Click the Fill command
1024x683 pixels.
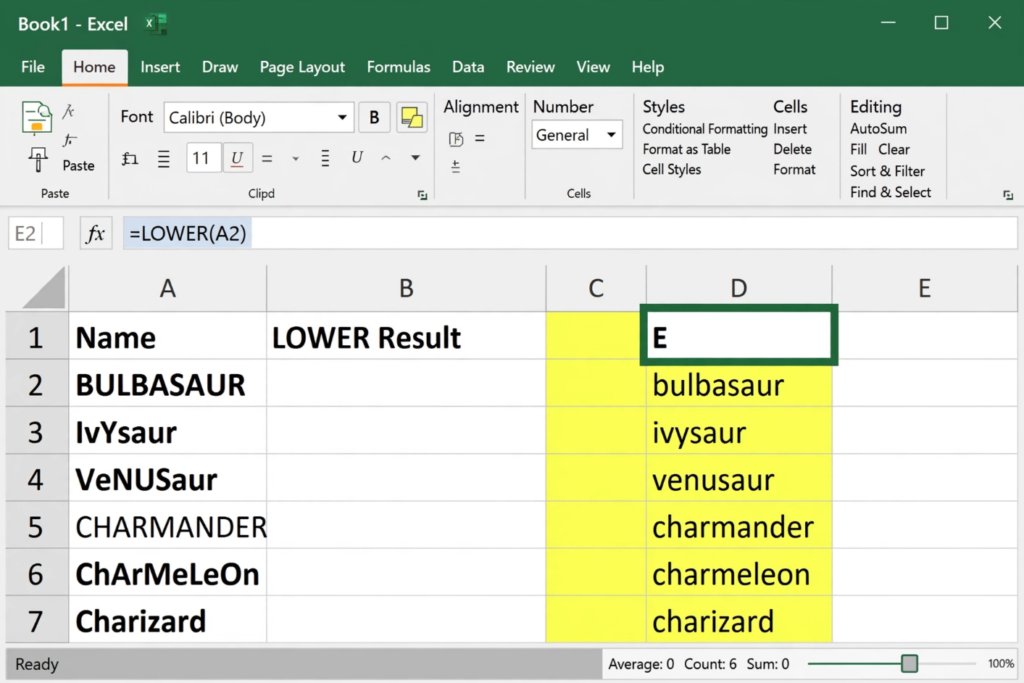858,150
